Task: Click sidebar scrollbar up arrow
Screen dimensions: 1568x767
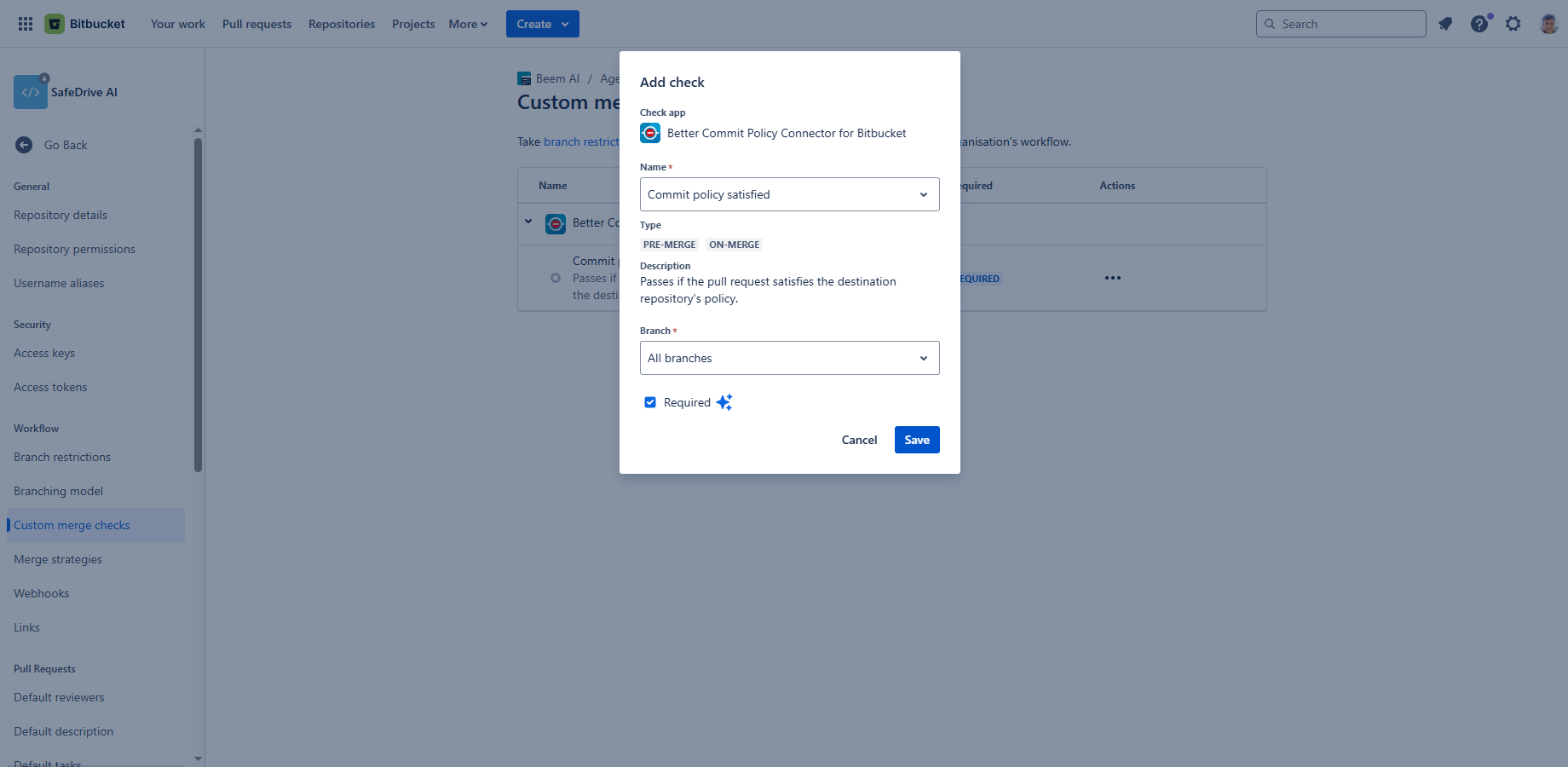Action: [x=198, y=130]
